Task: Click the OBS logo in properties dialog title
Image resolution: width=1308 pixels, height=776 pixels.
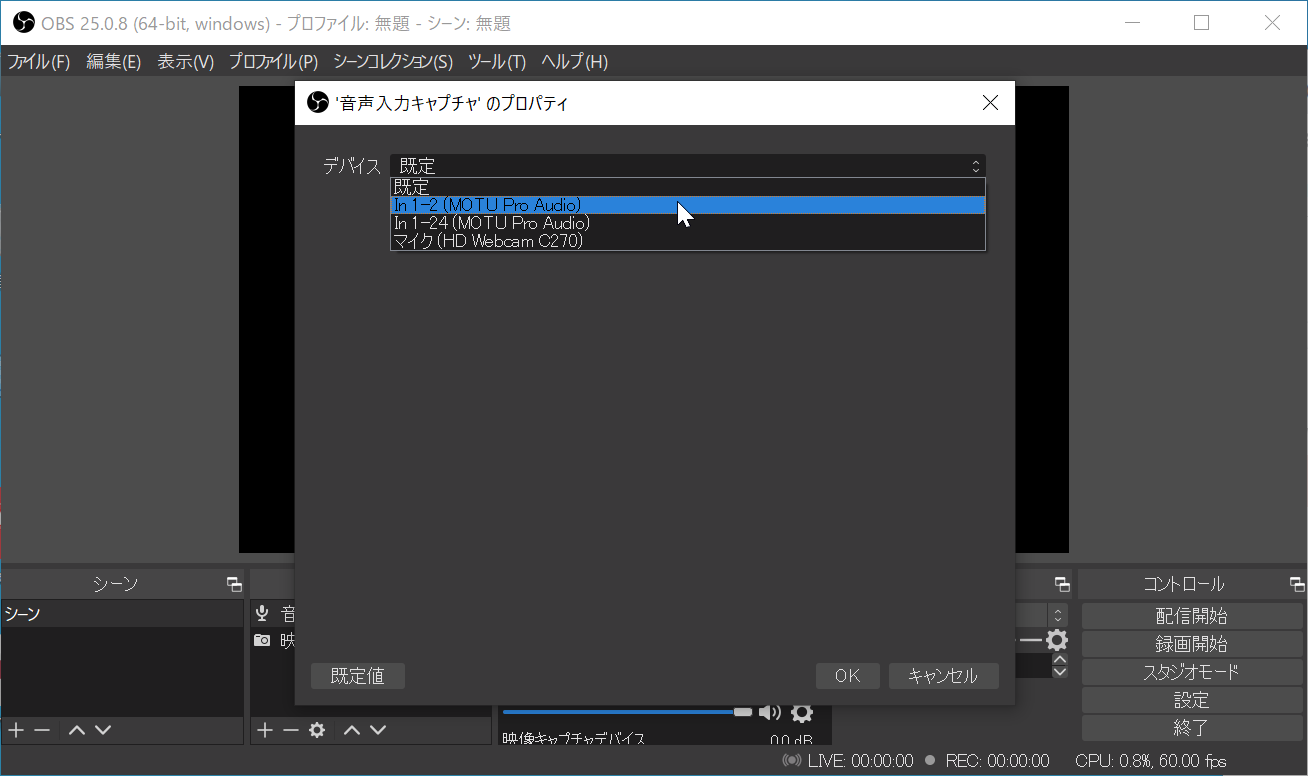Action: [318, 103]
